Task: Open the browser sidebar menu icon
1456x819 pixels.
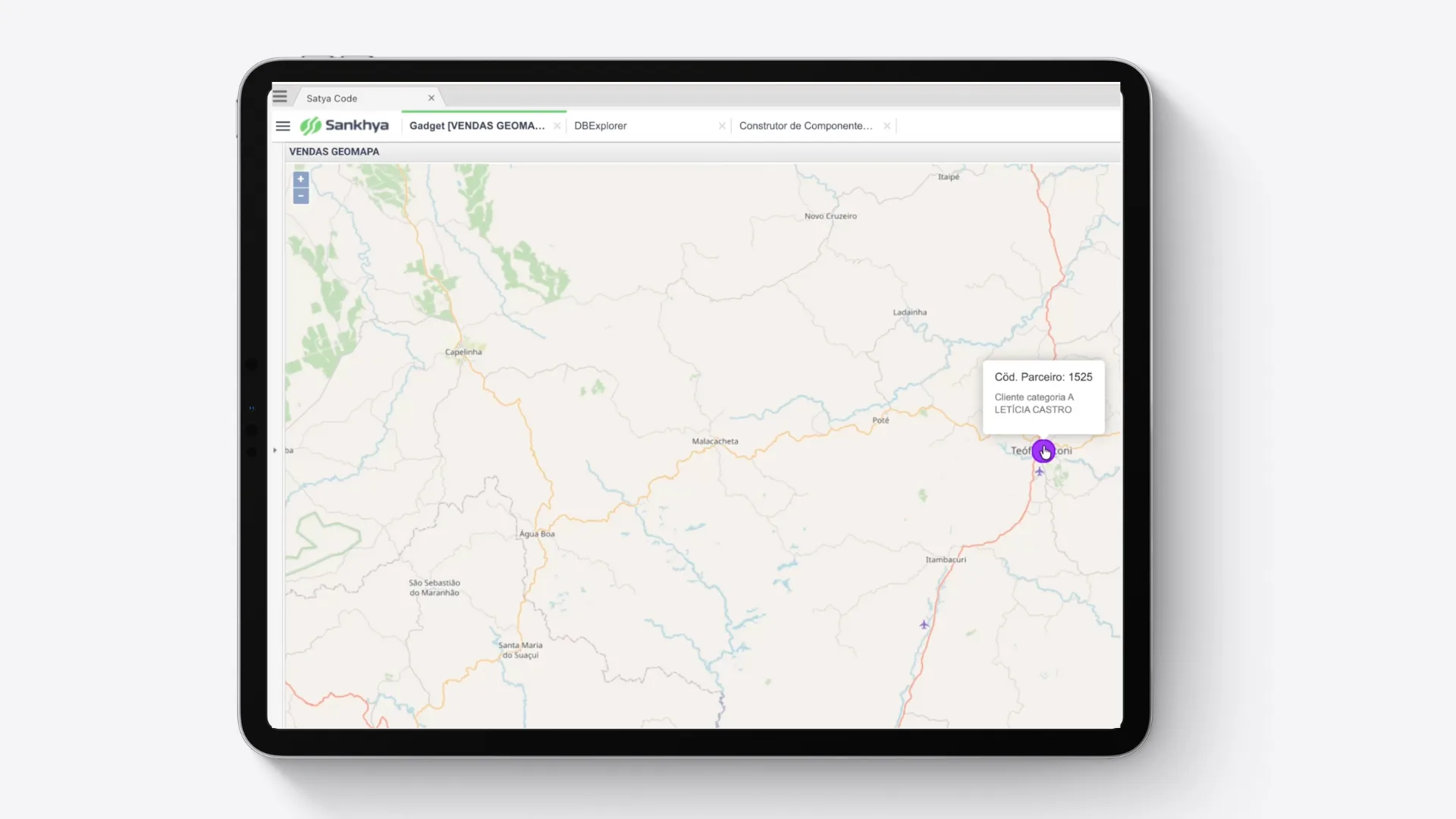Action: pyautogui.click(x=280, y=97)
